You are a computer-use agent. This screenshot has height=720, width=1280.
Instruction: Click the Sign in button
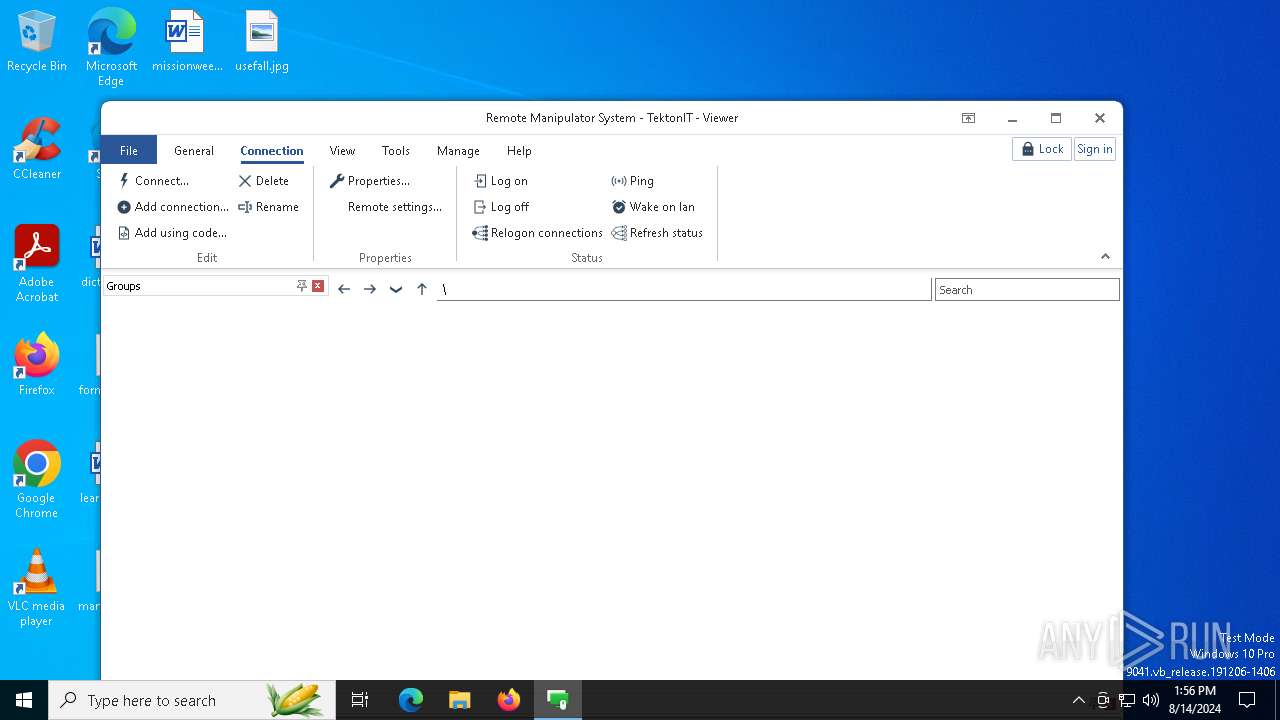point(1094,149)
